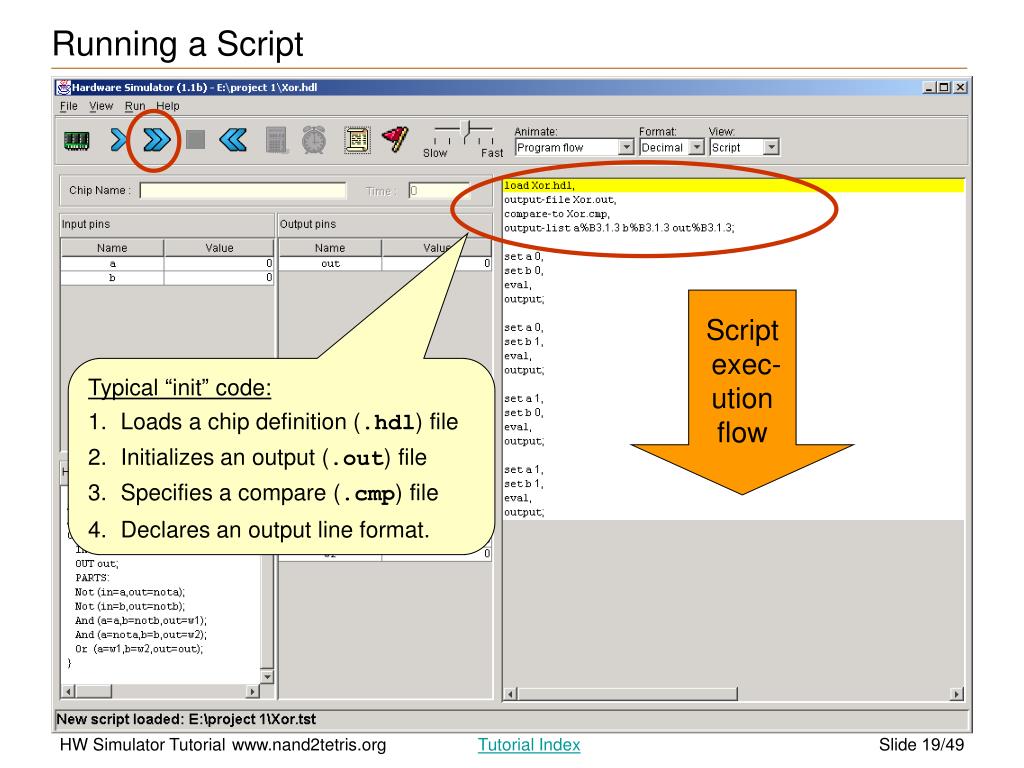The width and height of the screenshot is (1024, 768).
Task: Open the View dropdown set to Script
Action: tap(770, 147)
